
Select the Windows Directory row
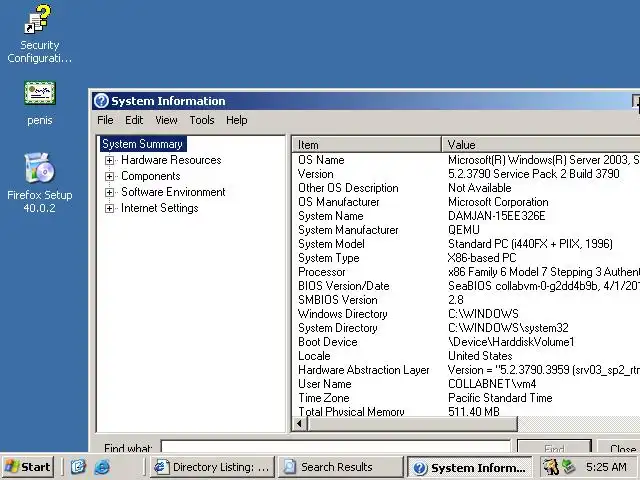[466, 313]
